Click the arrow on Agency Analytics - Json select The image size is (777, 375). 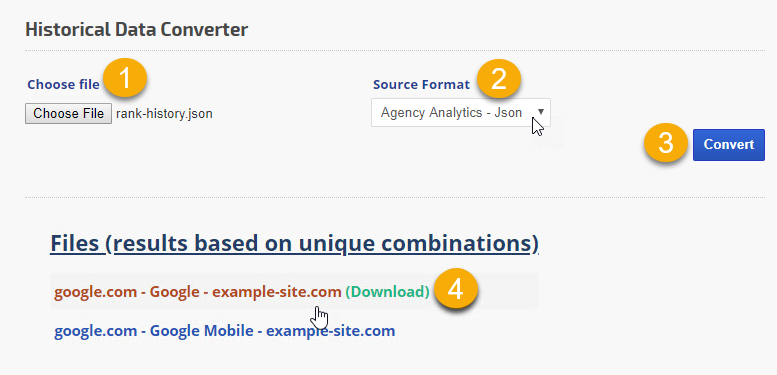tap(541, 112)
